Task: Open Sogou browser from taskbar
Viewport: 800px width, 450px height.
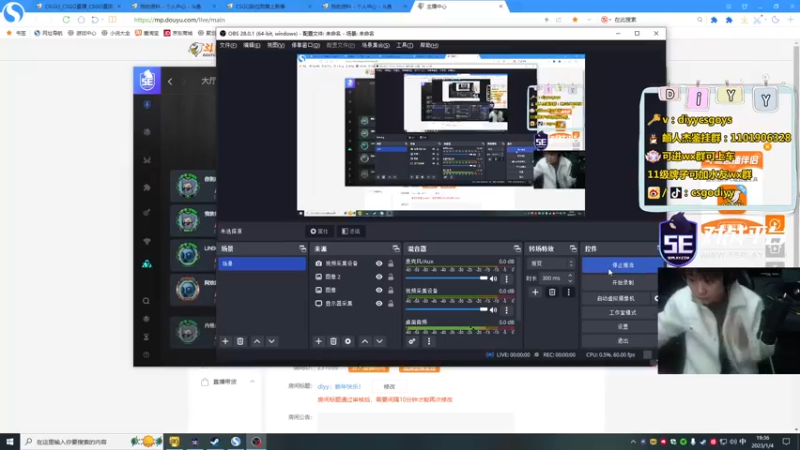Action: [x=235, y=441]
